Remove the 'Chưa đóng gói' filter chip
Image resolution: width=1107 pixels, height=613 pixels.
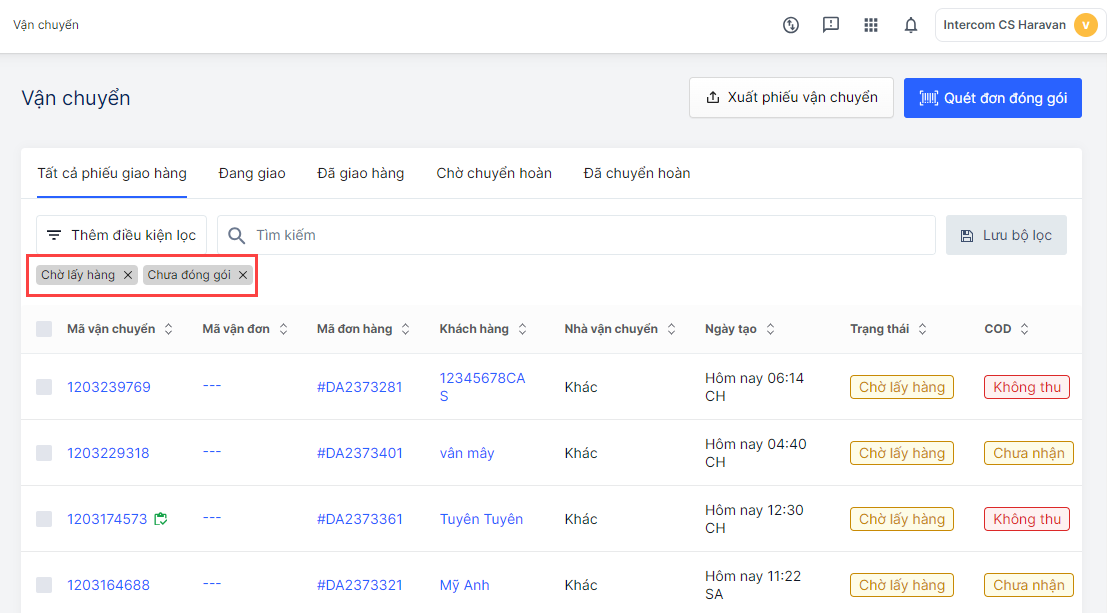243,275
